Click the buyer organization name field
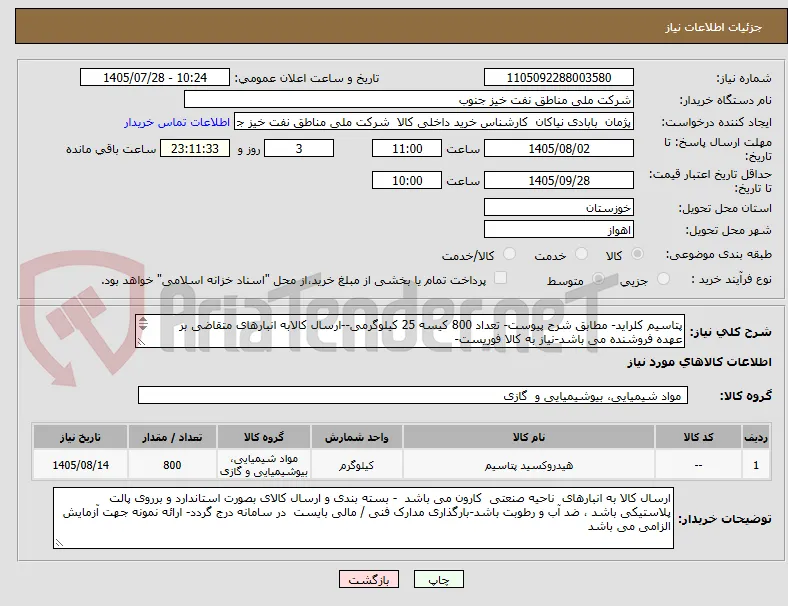 coord(409,99)
